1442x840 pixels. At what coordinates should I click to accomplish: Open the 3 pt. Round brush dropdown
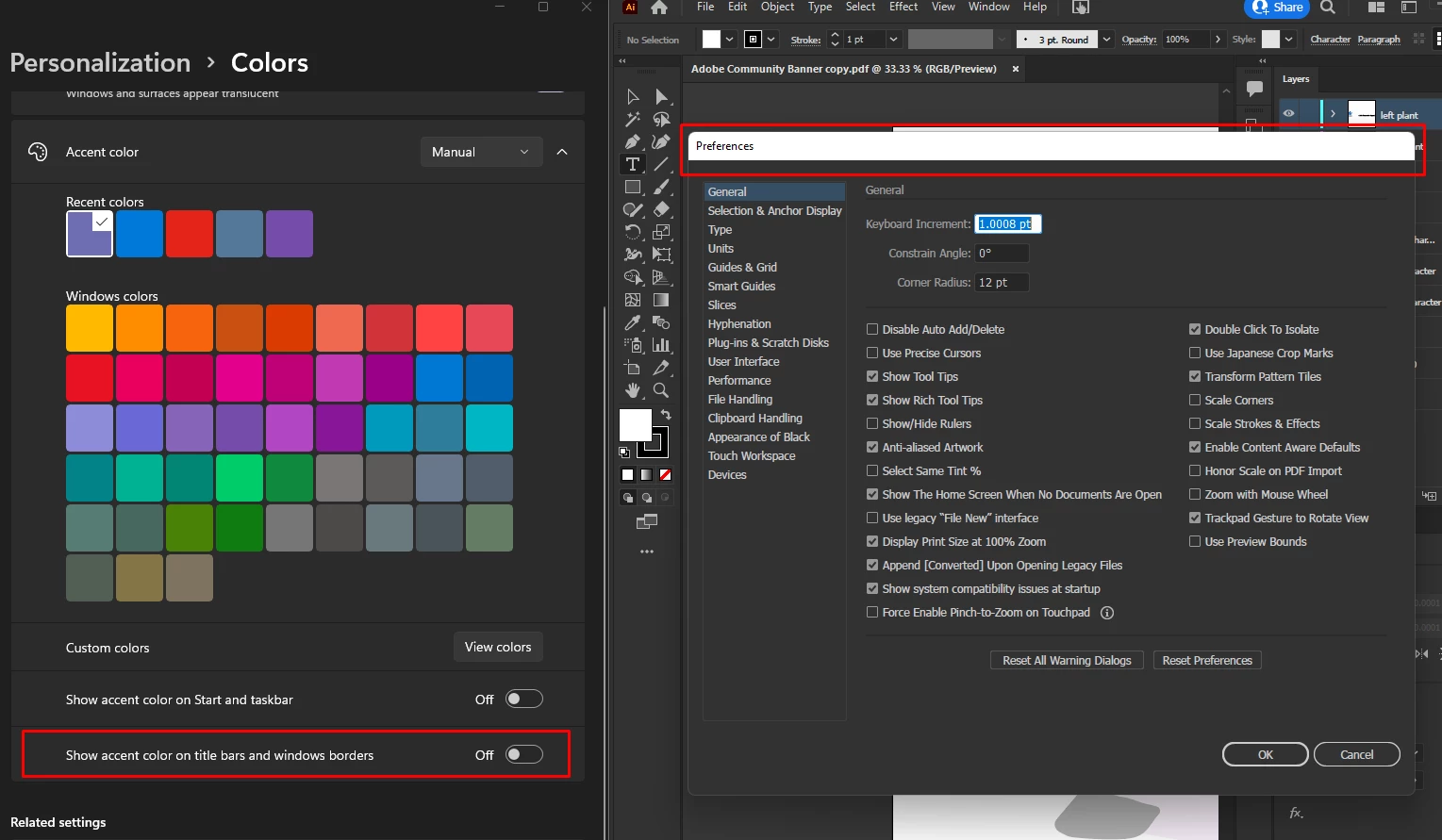[1107, 40]
